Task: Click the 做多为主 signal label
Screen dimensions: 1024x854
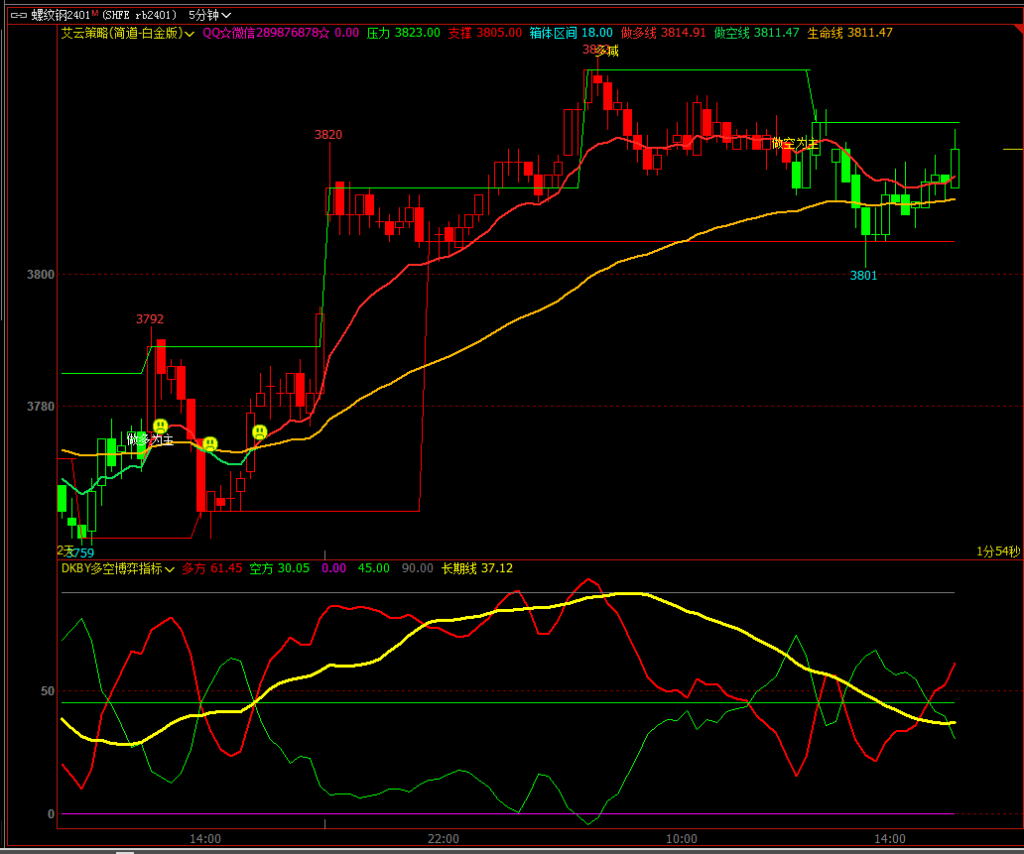Action: [150, 439]
